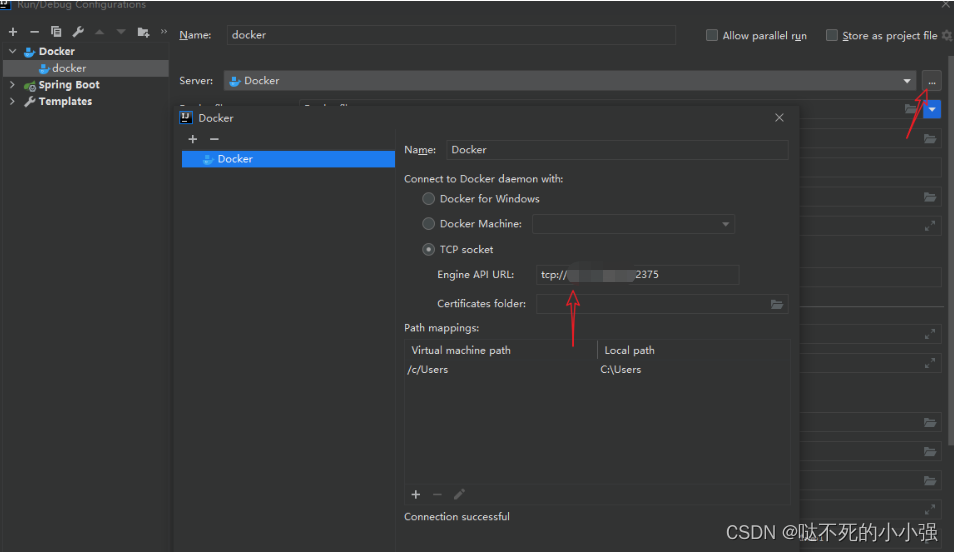Click the Engine API URL field

[x=637, y=275]
